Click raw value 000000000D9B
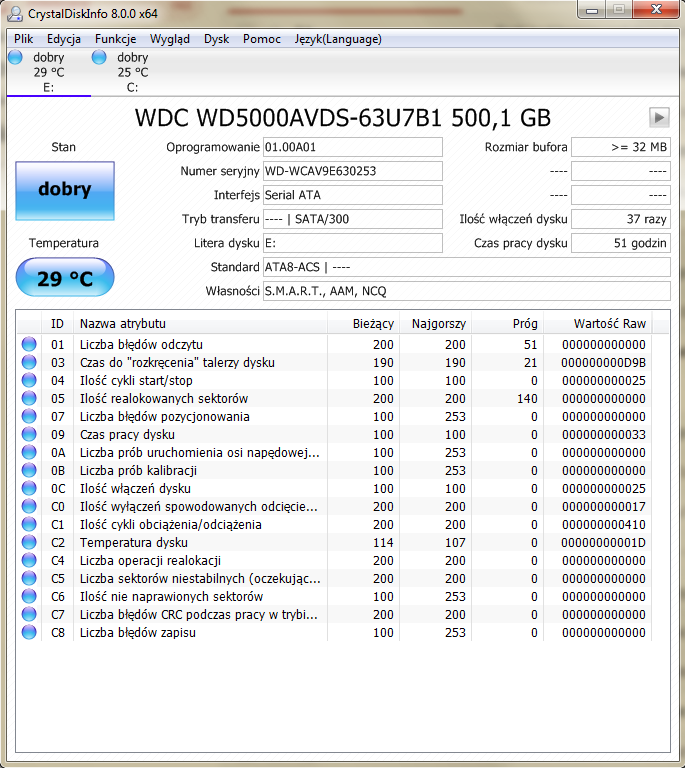Screen dimensions: 685x768 pos(603,362)
